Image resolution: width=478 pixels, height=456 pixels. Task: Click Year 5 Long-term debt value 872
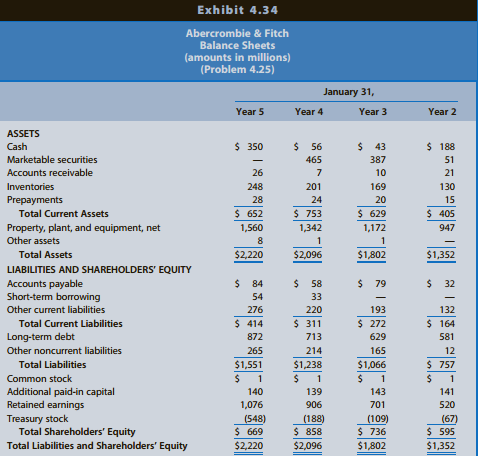pos(255,337)
